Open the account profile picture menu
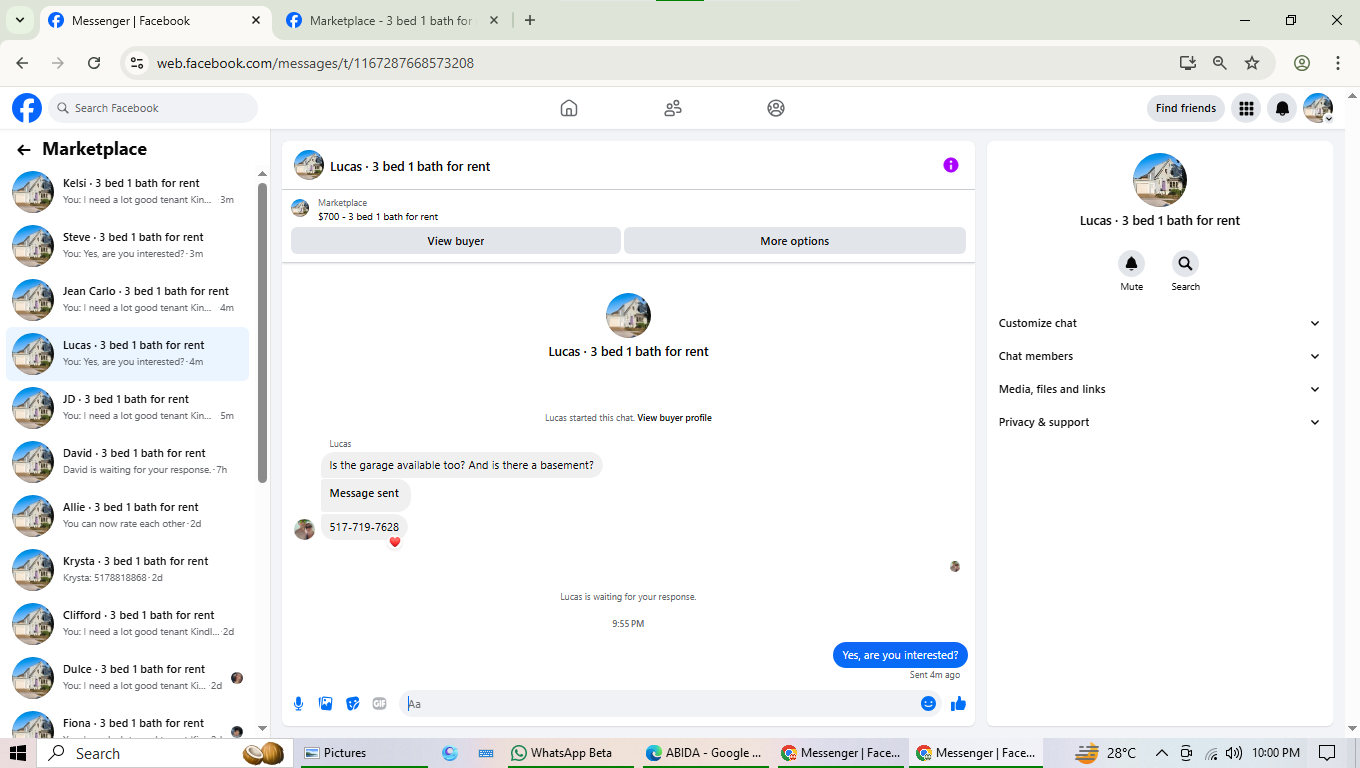The width and height of the screenshot is (1360, 768). tap(1318, 108)
